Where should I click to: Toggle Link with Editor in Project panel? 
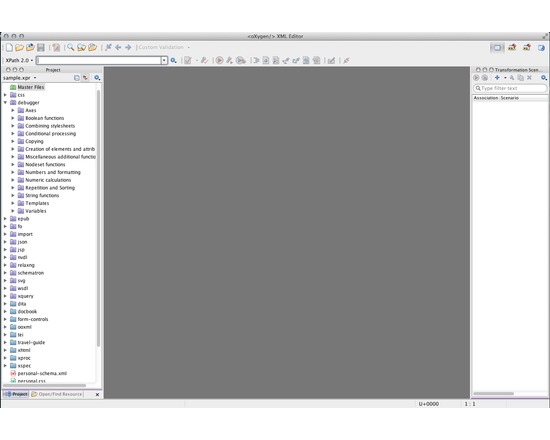pos(85,78)
